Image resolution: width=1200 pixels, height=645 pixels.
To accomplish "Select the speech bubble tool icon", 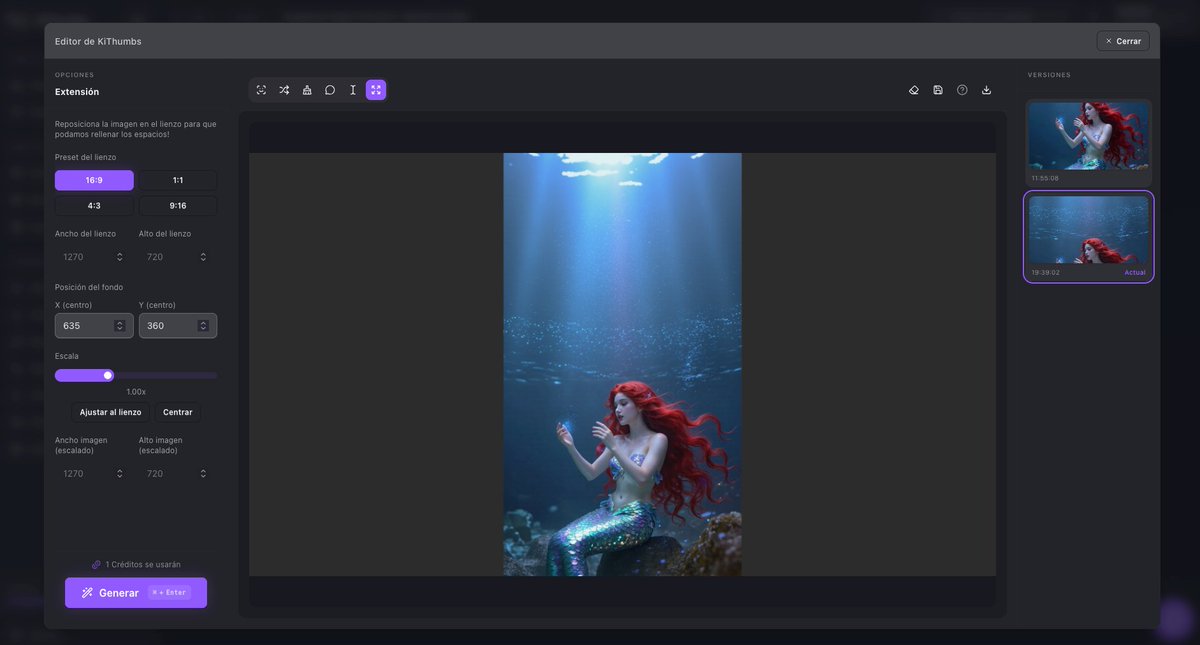I will (330, 90).
